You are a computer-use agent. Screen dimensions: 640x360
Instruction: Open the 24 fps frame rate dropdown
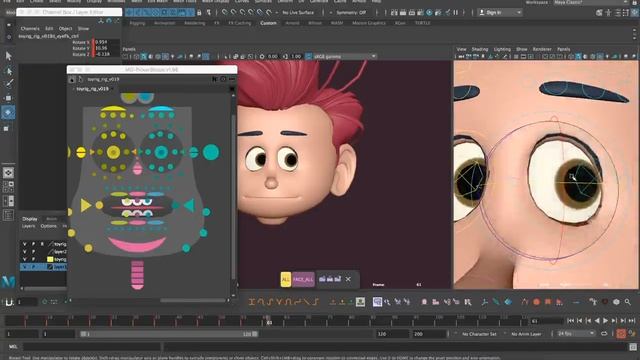point(576,334)
